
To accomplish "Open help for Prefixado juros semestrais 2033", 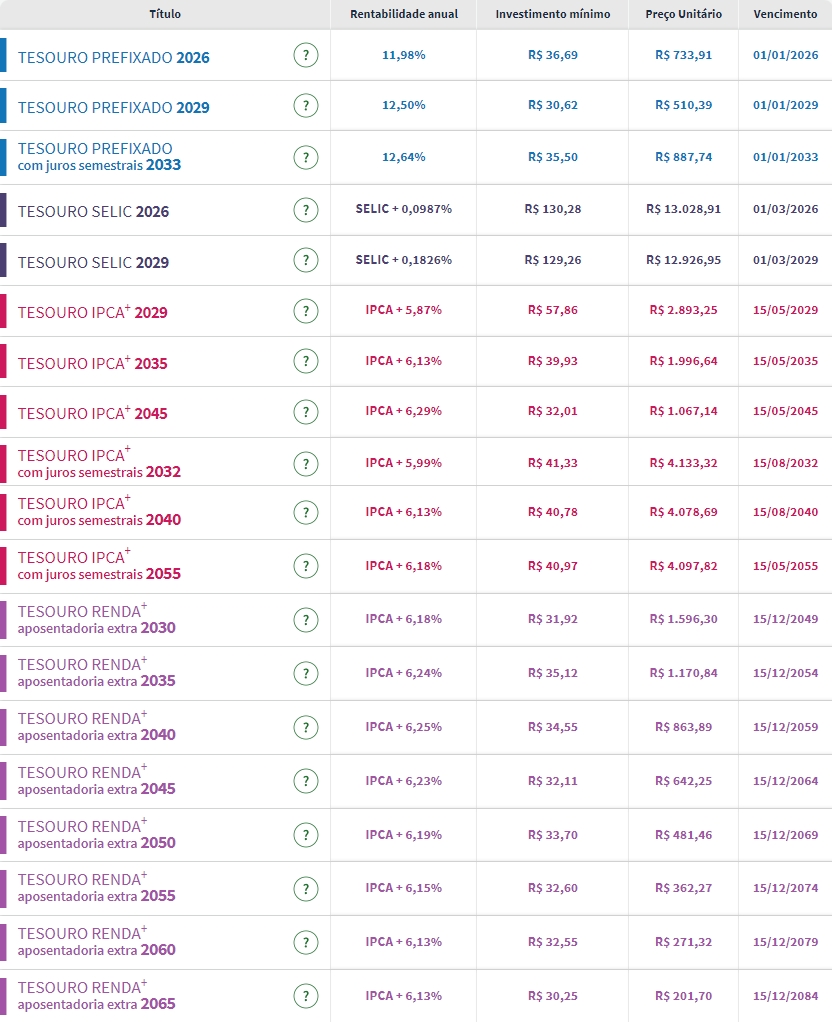I will [306, 157].
